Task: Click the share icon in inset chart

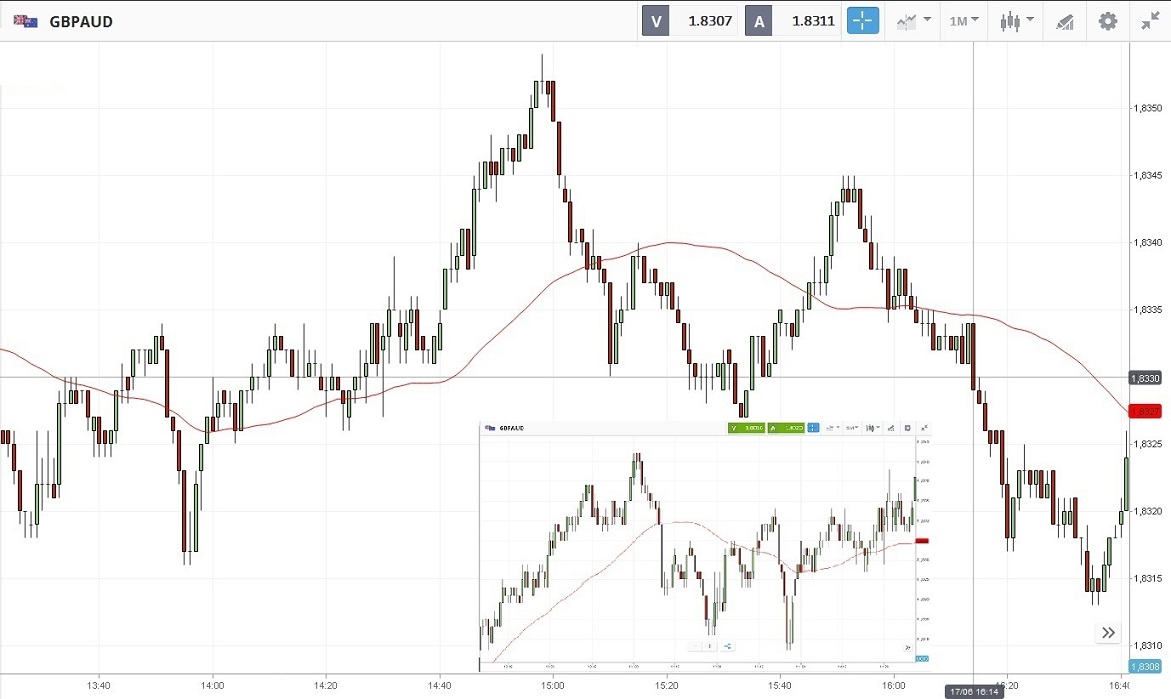Action: pyautogui.click(x=727, y=646)
